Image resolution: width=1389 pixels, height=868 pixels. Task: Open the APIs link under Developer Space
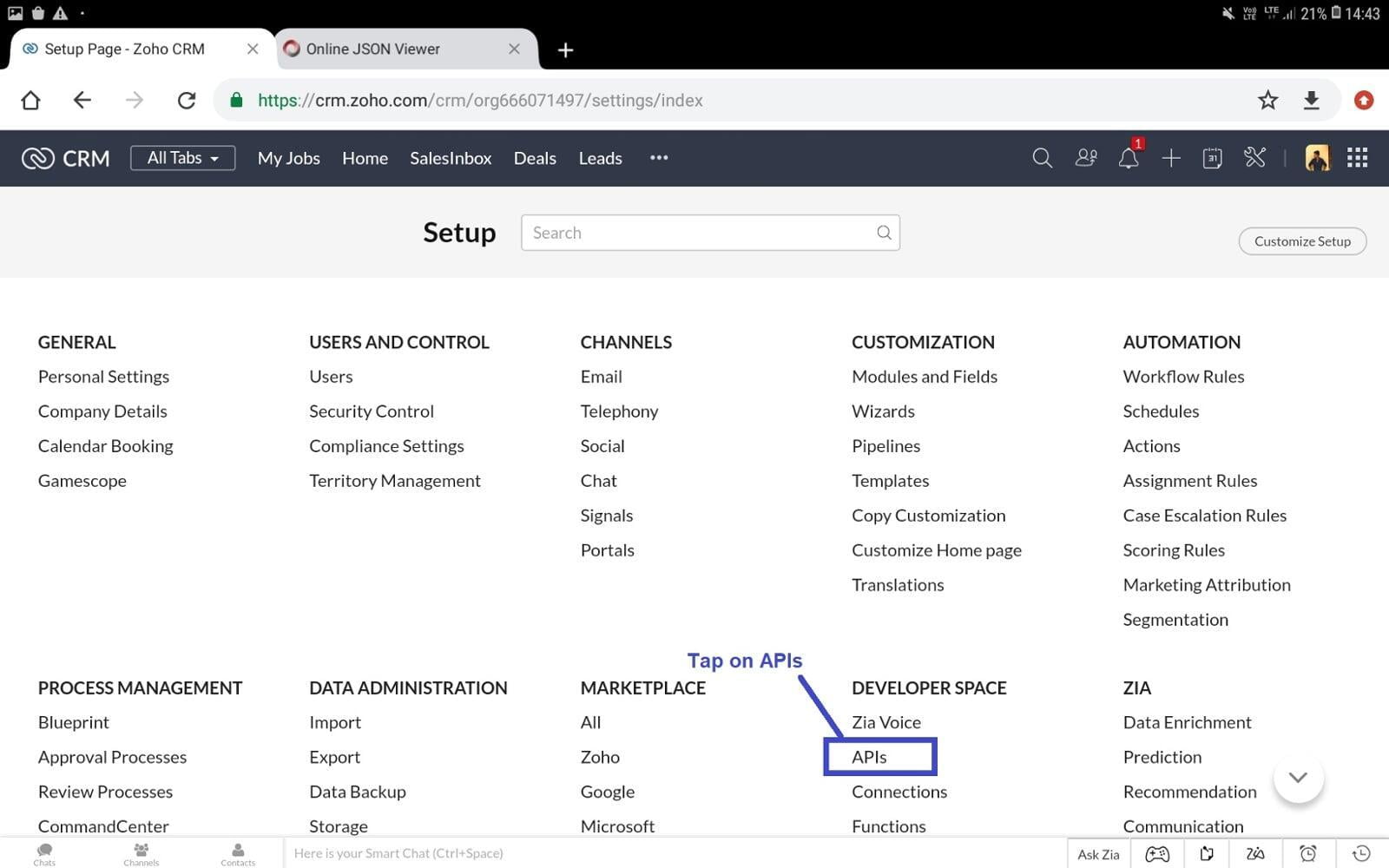pos(869,757)
